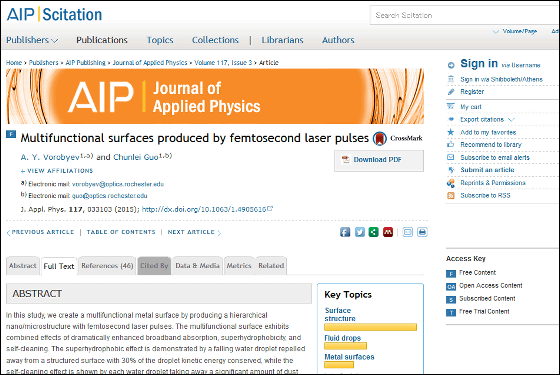
Task: Click the Journal of Applied Physics breadcrumb
Action: coord(150,62)
